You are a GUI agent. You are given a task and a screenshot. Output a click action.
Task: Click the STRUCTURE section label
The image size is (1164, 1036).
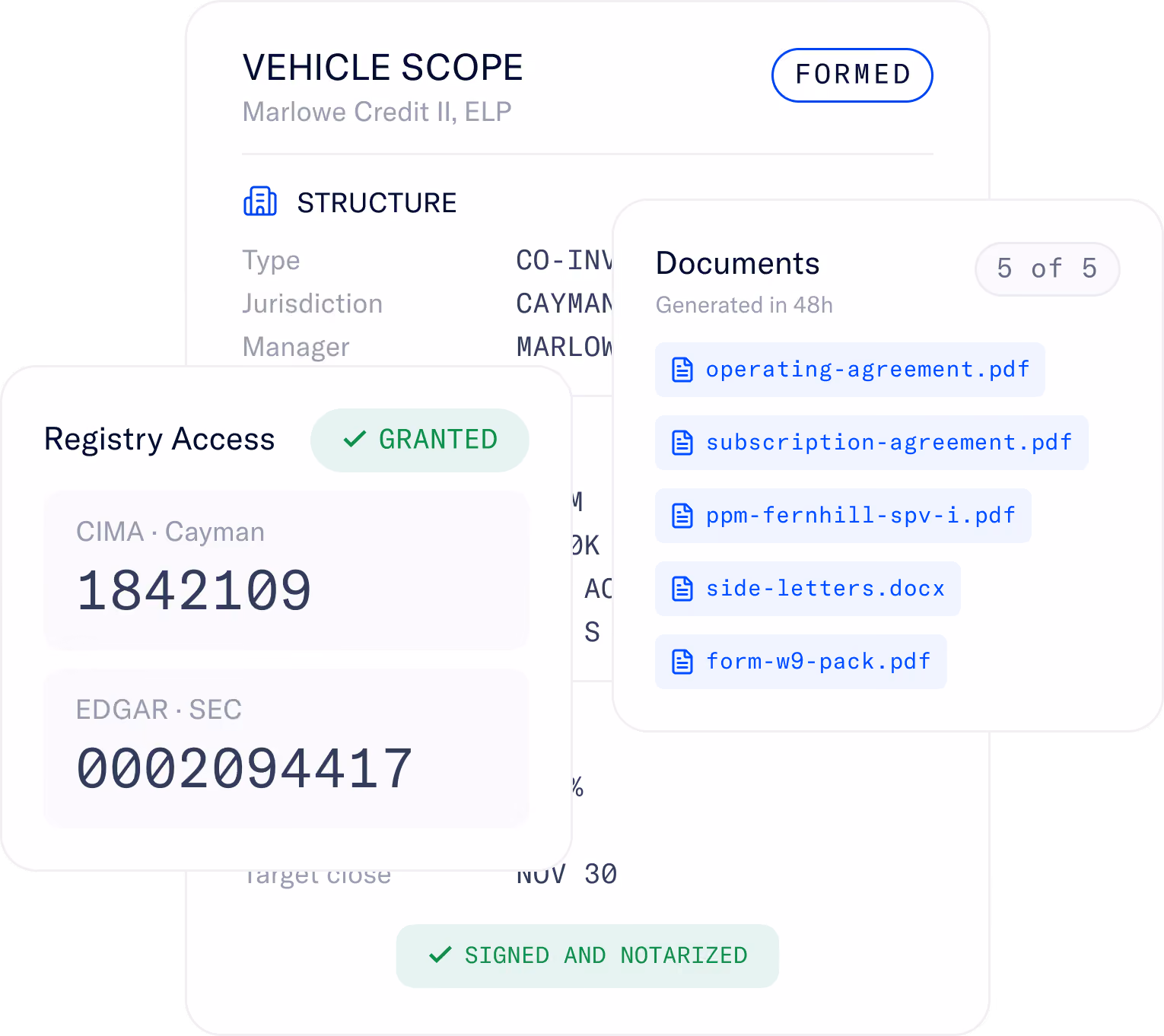pos(377,203)
